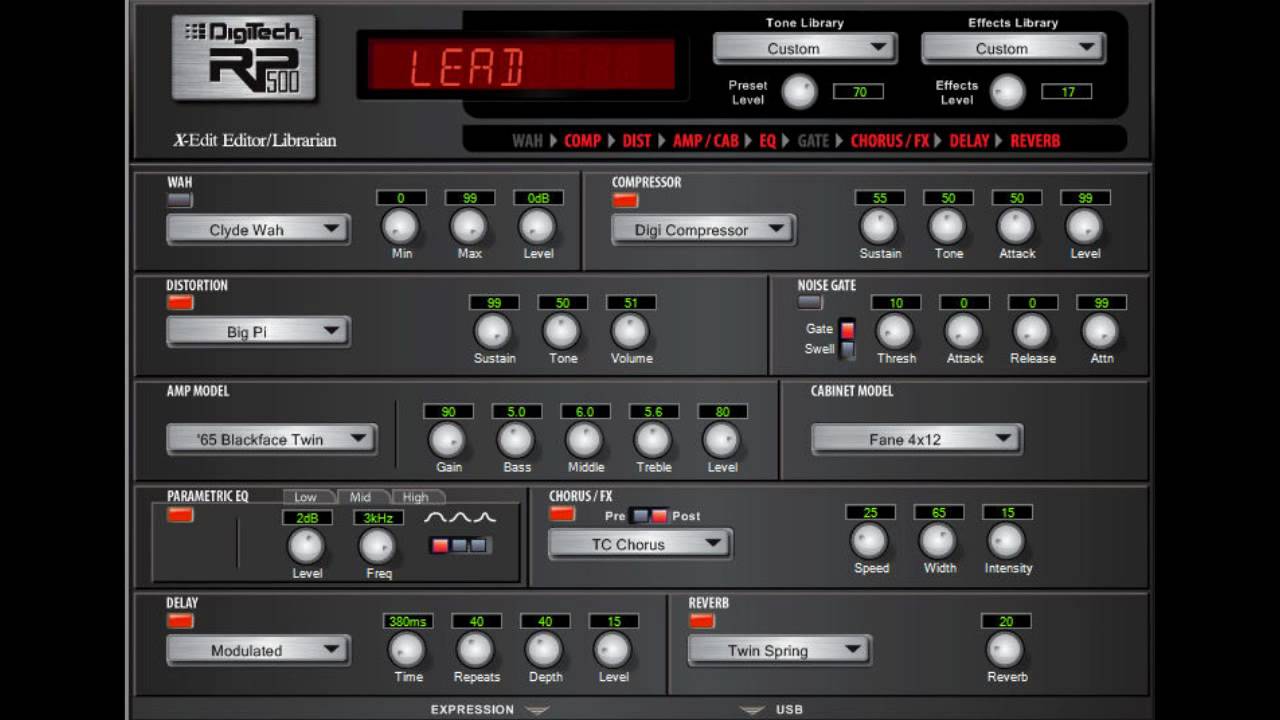The image size is (1280, 720).
Task: Click the DigiTech RP500 logo badge
Action: point(244,58)
